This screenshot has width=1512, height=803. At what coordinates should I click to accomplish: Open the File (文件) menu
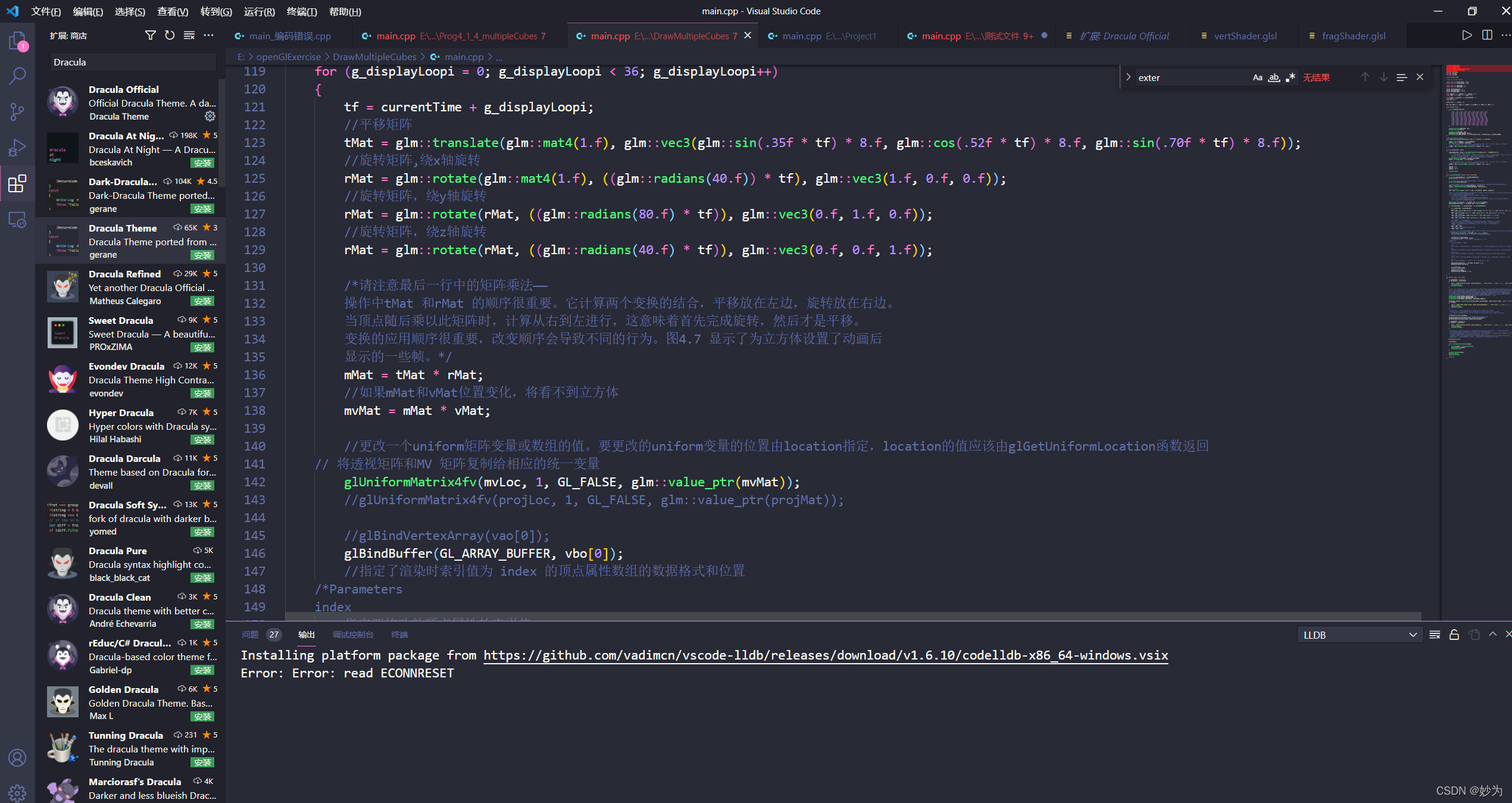tap(46, 11)
